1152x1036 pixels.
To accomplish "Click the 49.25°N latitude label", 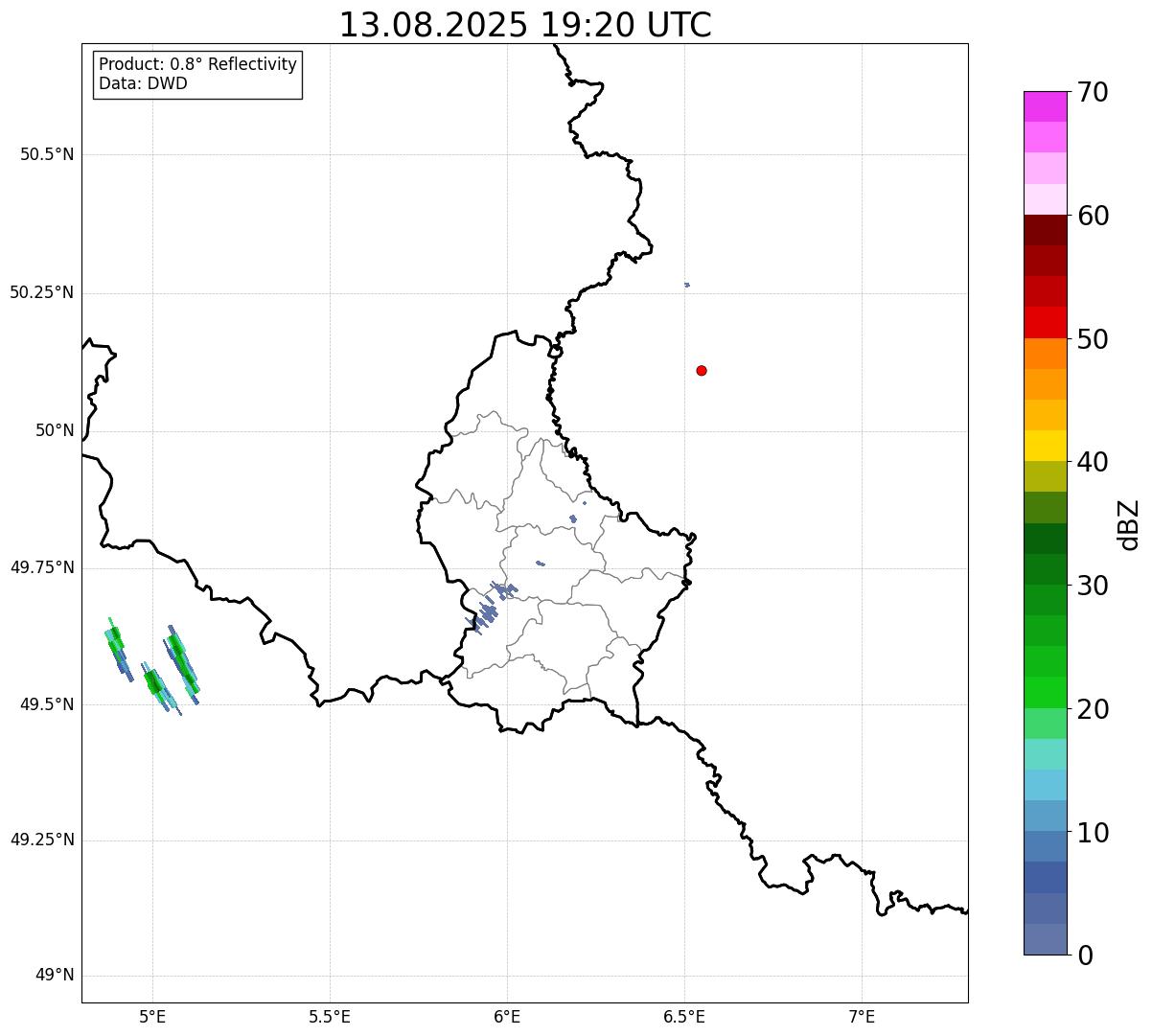I will tap(42, 840).
